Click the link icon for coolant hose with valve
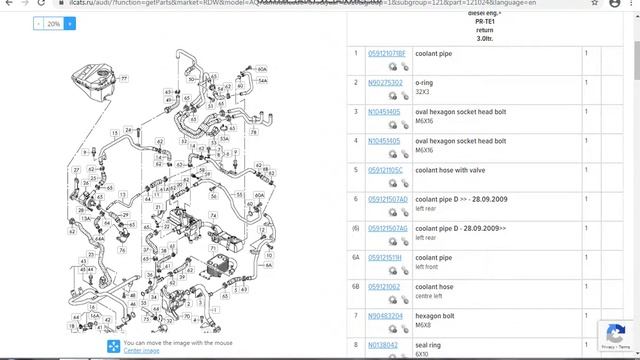 pos(404,183)
